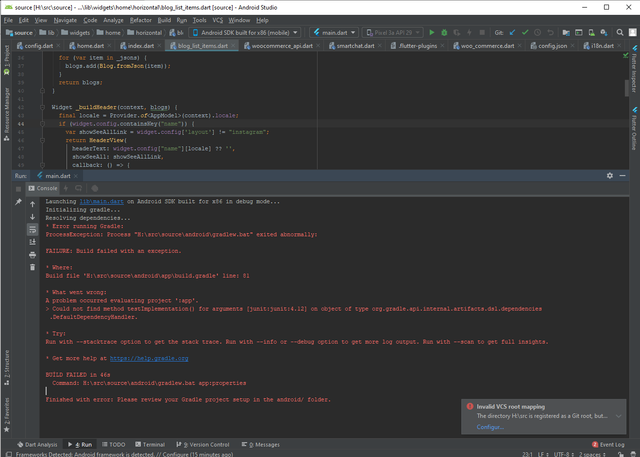Open the UTF-8 encoding selector
Viewport: 640px width, 457px height.
click(564, 454)
